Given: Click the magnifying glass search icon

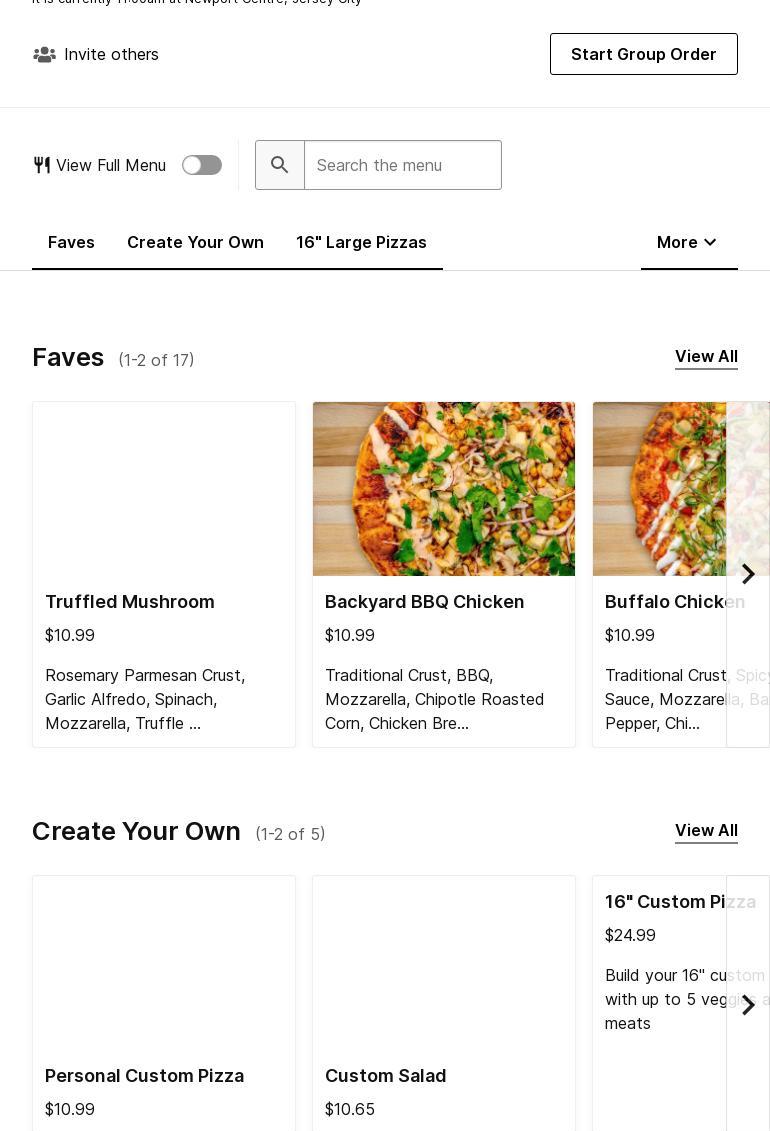Looking at the screenshot, I should pyautogui.click(x=280, y=165).
